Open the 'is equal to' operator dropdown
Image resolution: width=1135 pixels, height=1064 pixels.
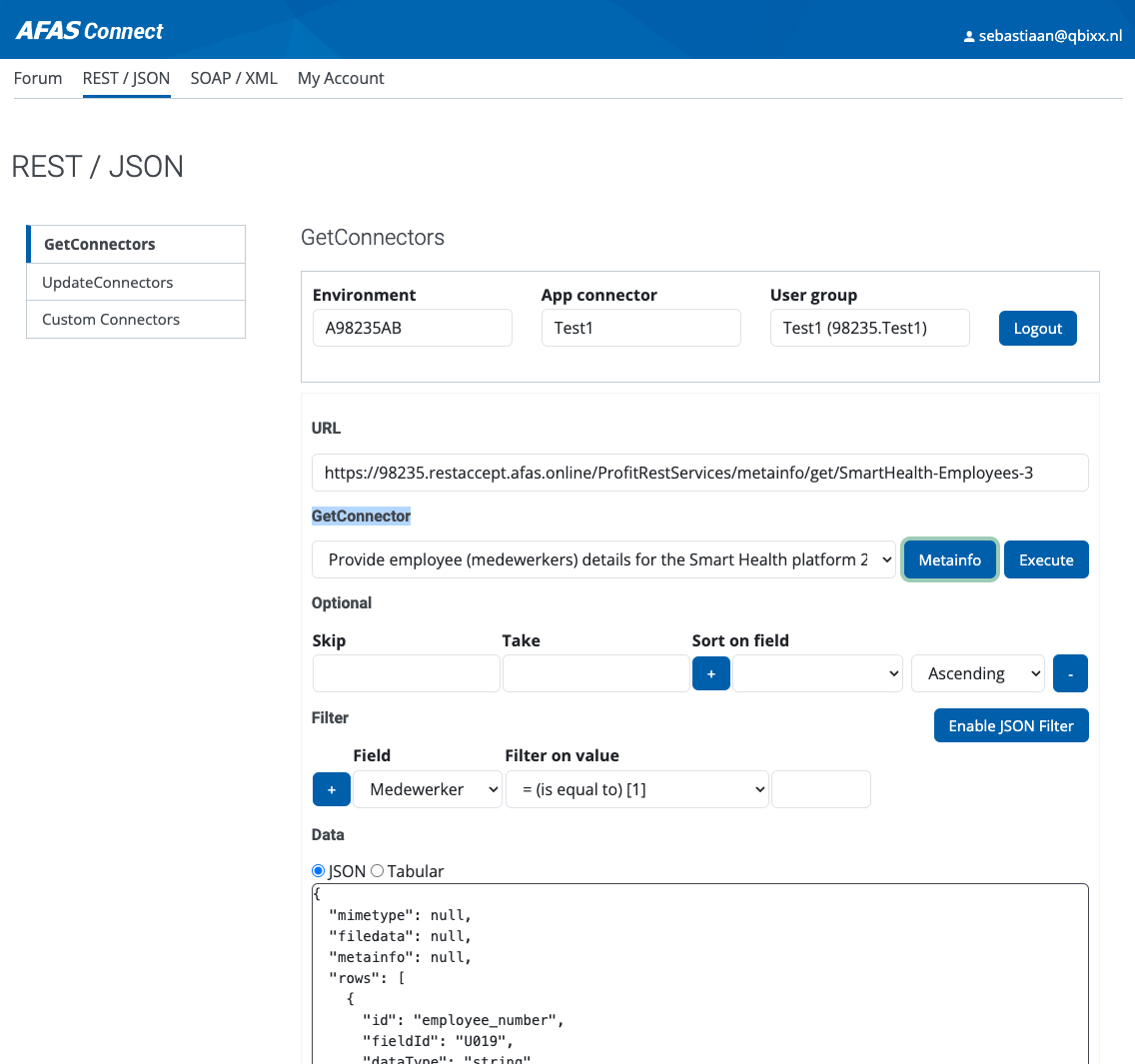click(x=637, y=789)
